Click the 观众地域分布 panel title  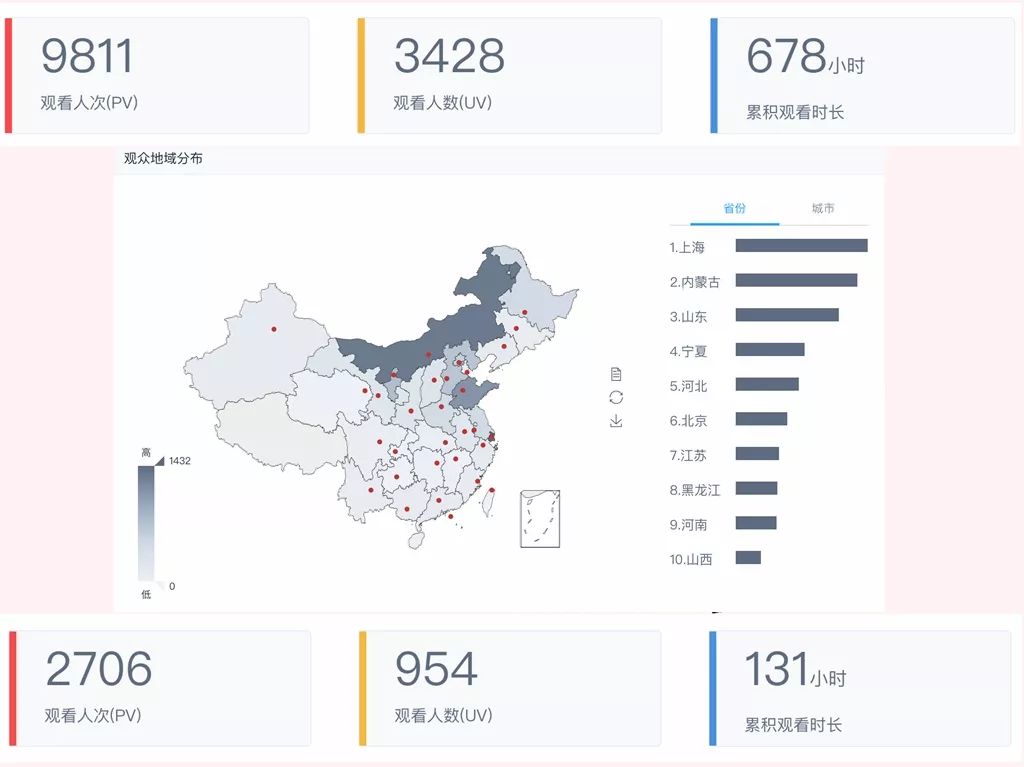tap(163, 157)
